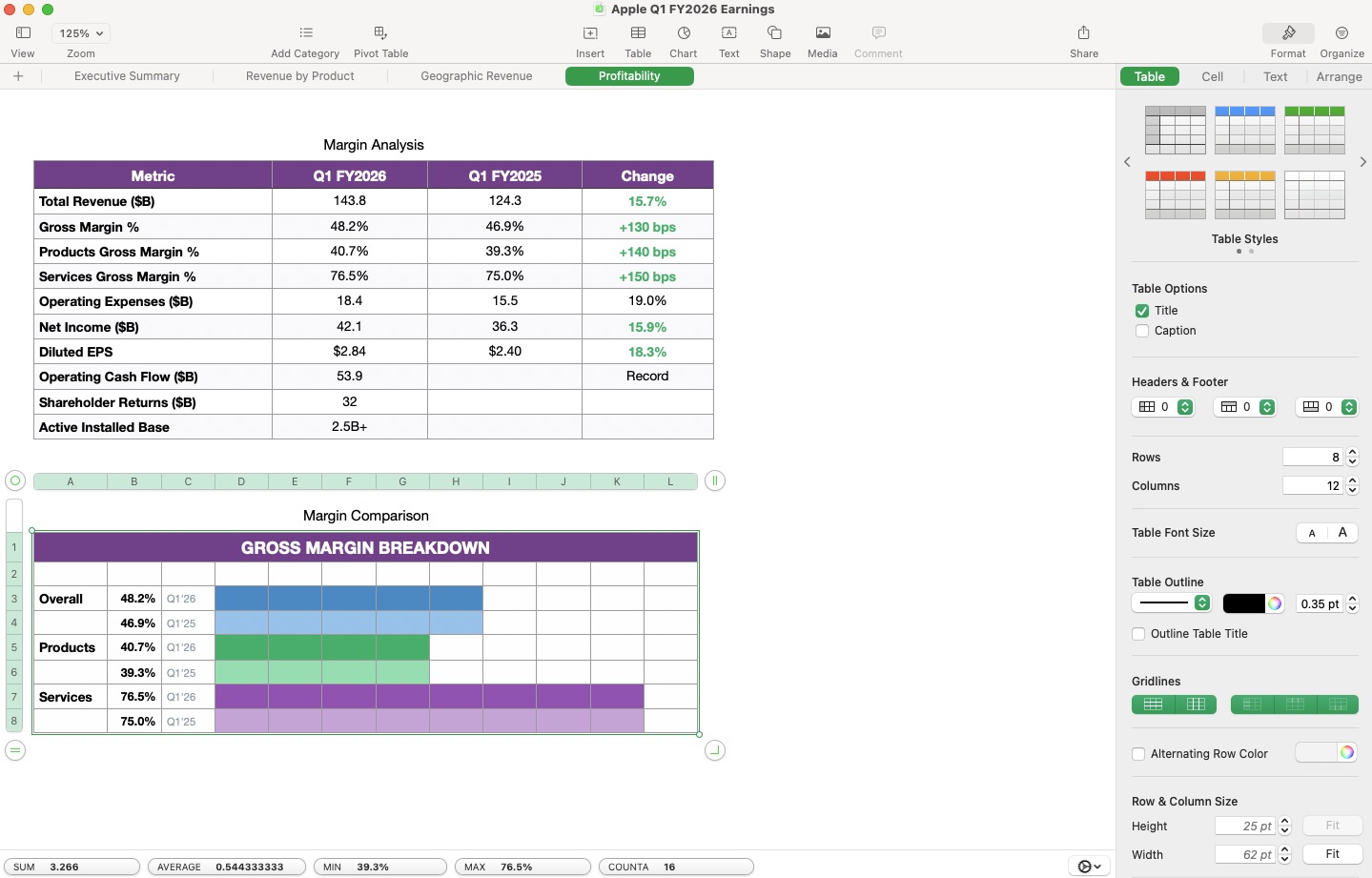This screenshot has width=1372, height=878.
Task: Adjust the Rows count stepper
Action: click(1352, 458)
